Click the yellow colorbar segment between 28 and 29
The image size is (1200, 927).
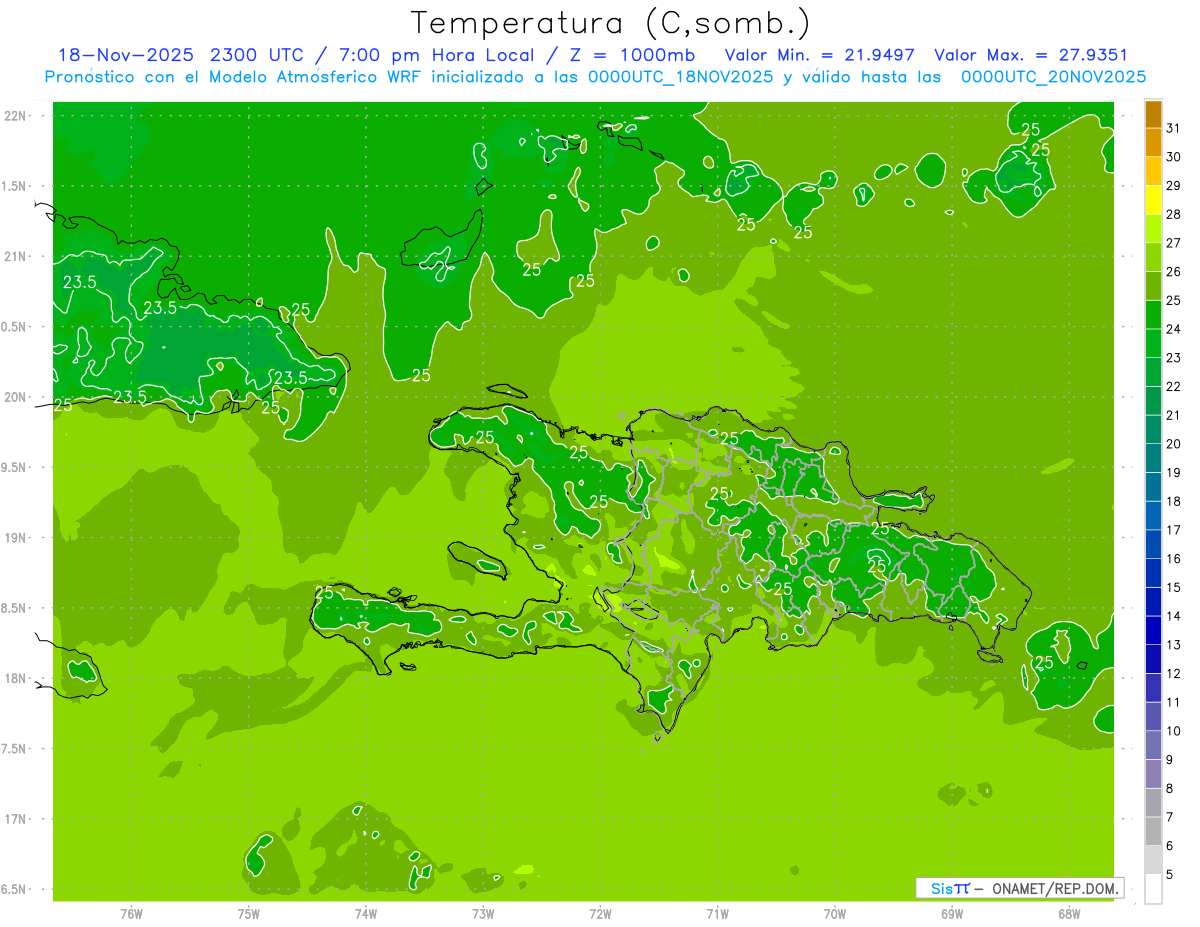point(1153,200)
